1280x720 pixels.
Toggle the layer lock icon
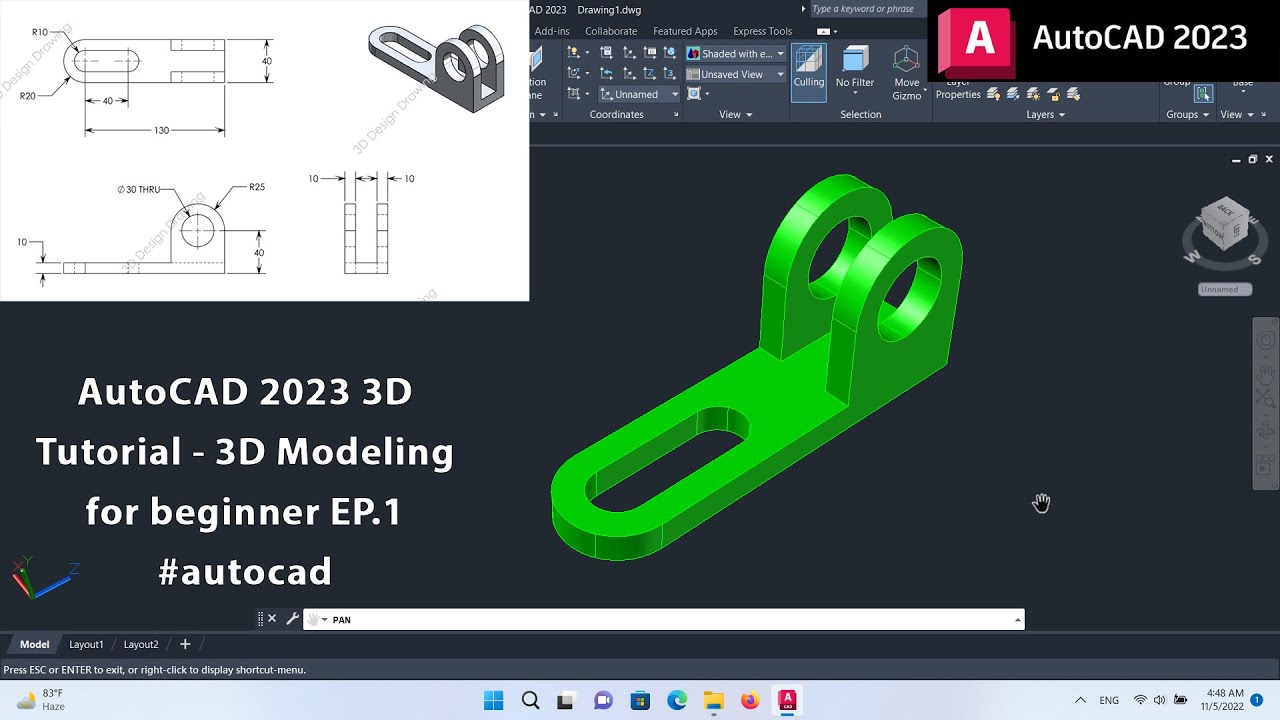click(1054, 94)
